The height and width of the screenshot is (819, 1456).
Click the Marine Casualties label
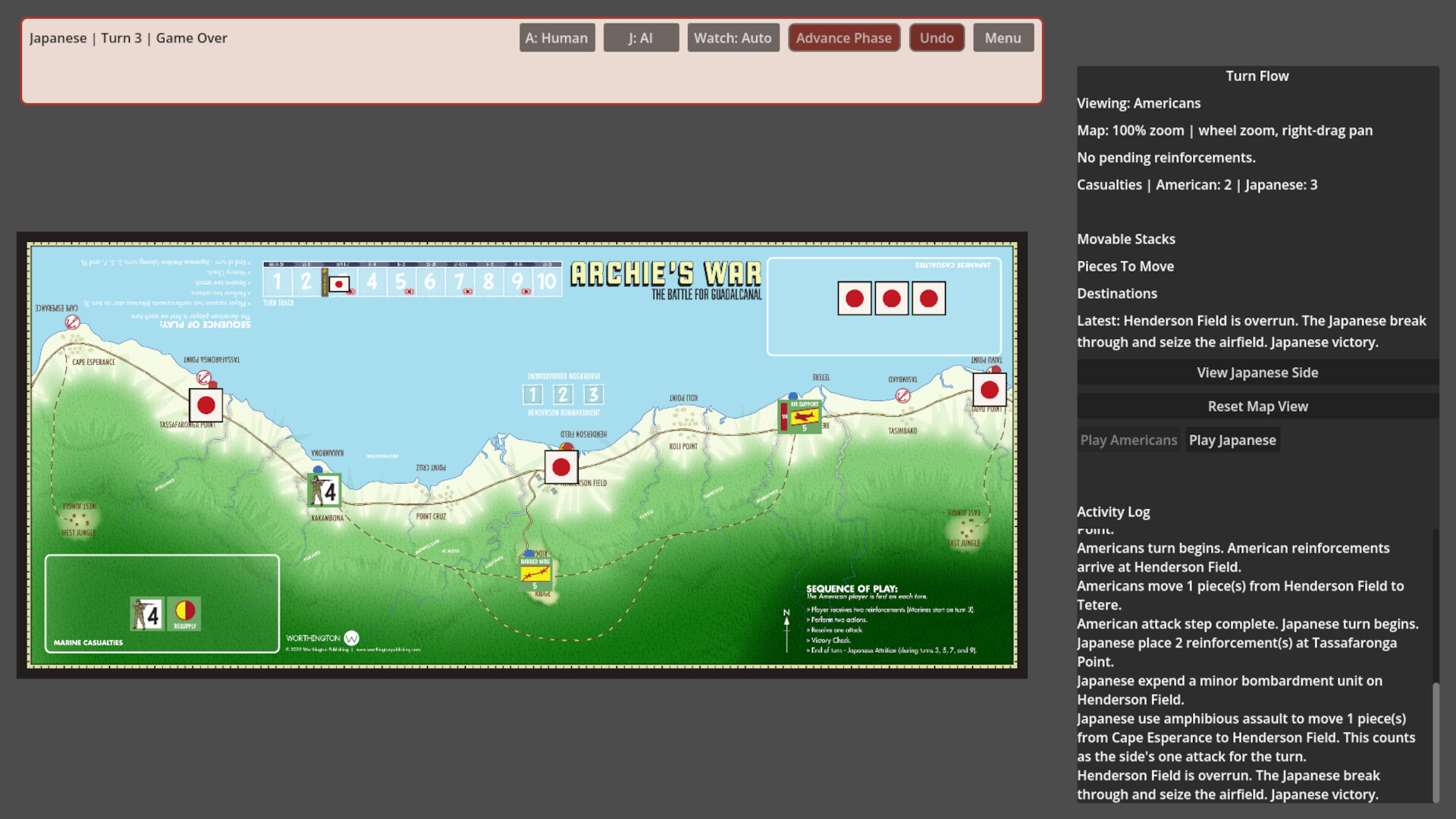(x=88, y=642)
